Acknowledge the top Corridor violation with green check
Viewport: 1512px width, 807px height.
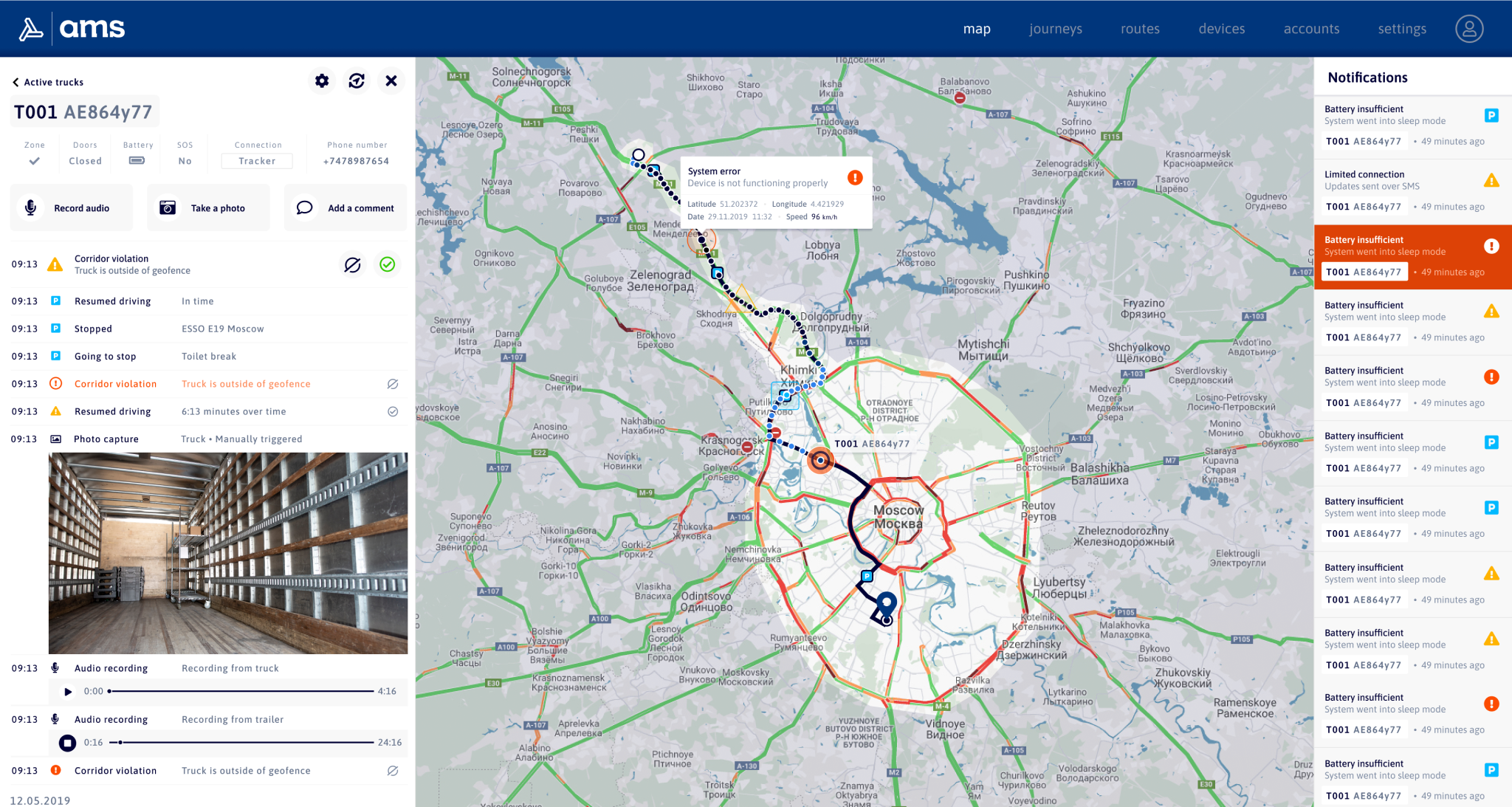[x=388, y=264]
